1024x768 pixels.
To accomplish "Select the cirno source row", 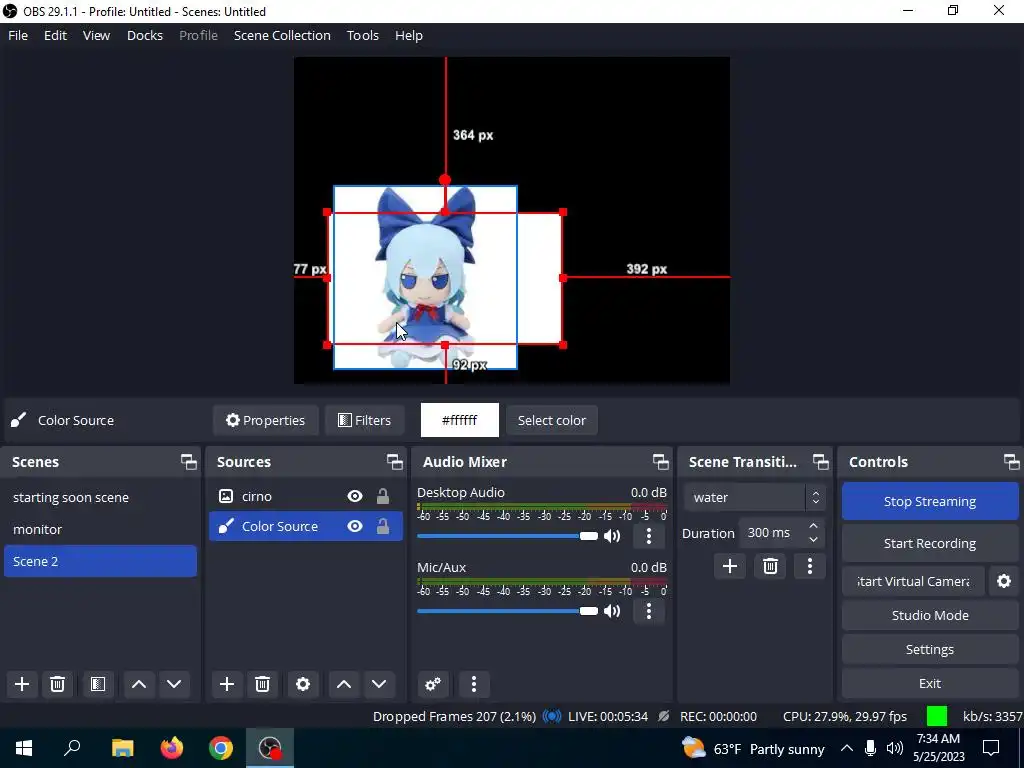I will (x=306, y=496).
